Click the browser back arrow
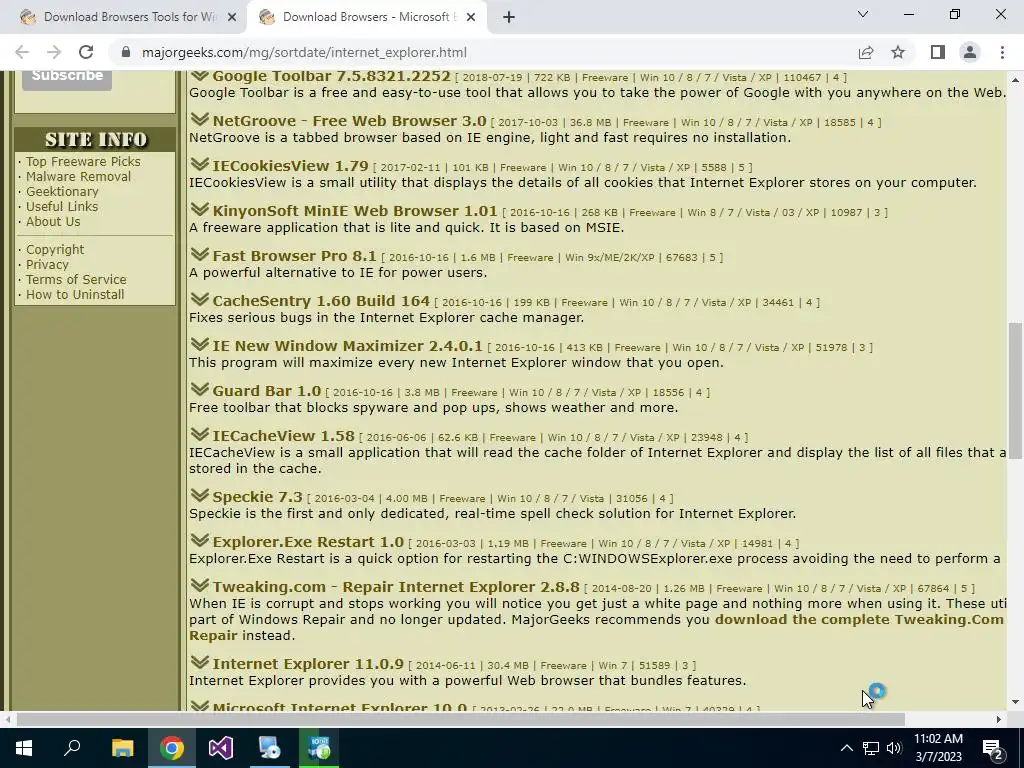 click(x=22, y=52)
